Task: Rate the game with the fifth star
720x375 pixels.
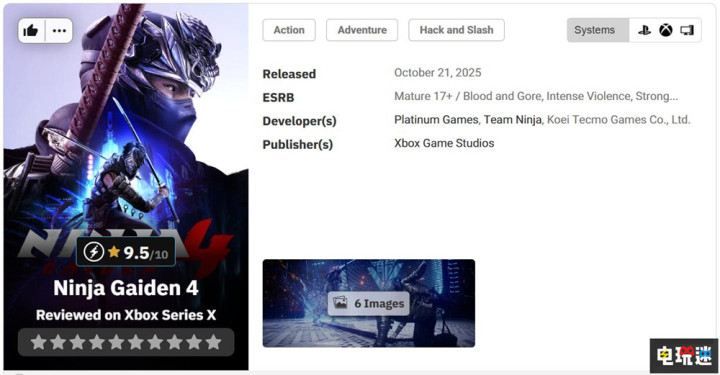Action: [x=116, y=342]
